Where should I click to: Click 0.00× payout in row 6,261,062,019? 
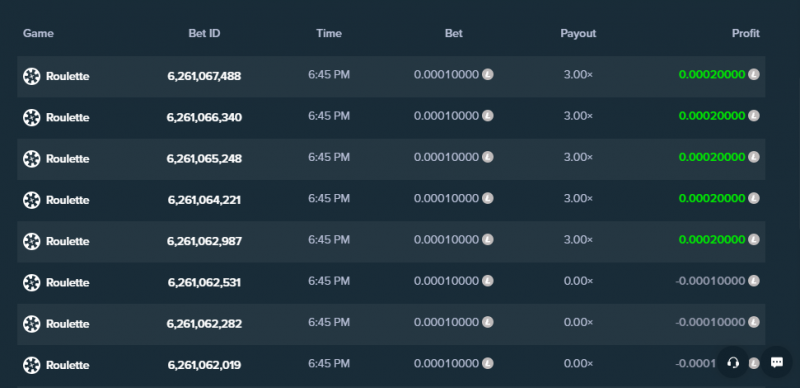(x=578, y=363)
